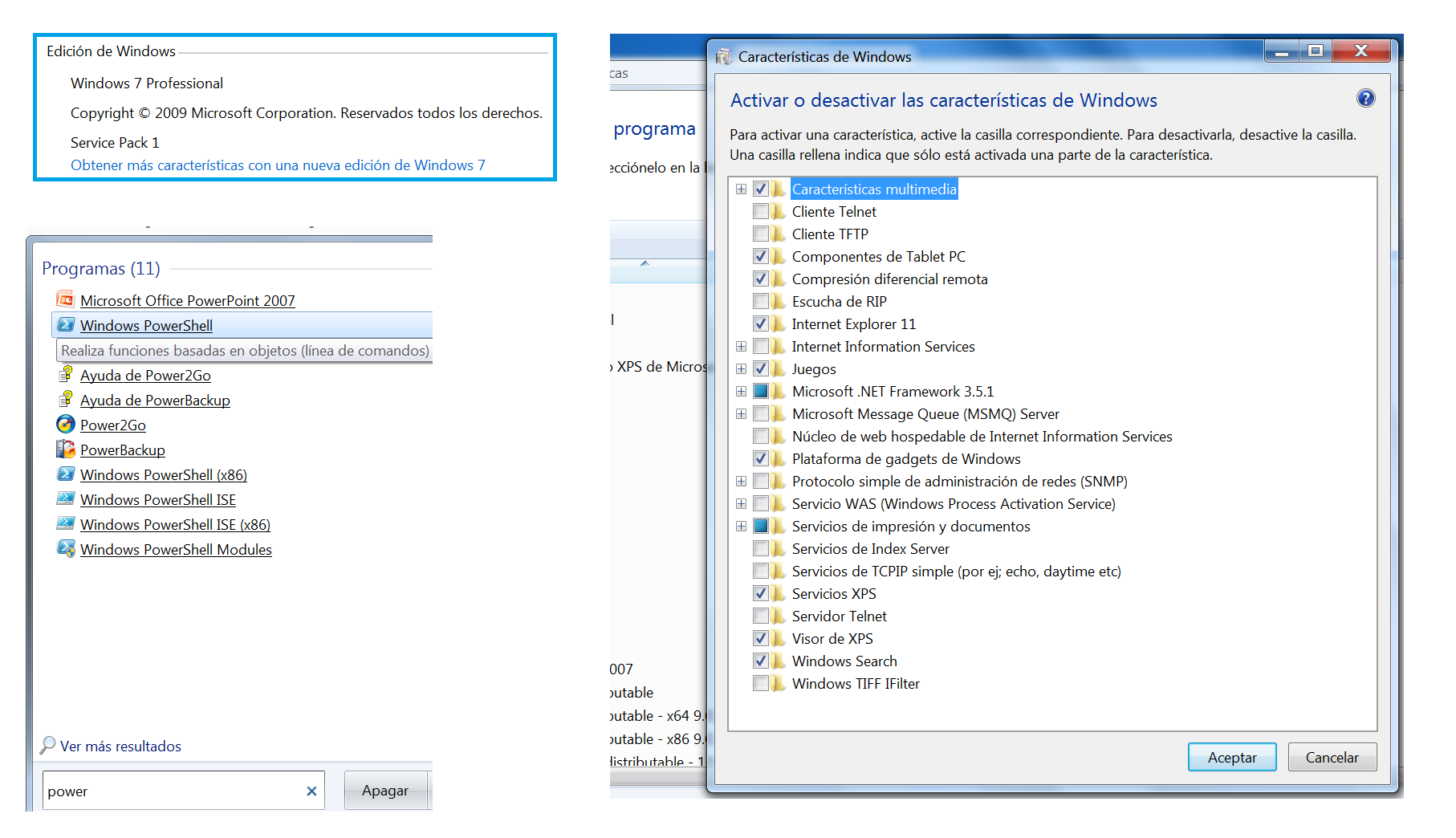Click the Apagar shutdown button
Screen dimensions: 1456x838
[x=385, y=791]
